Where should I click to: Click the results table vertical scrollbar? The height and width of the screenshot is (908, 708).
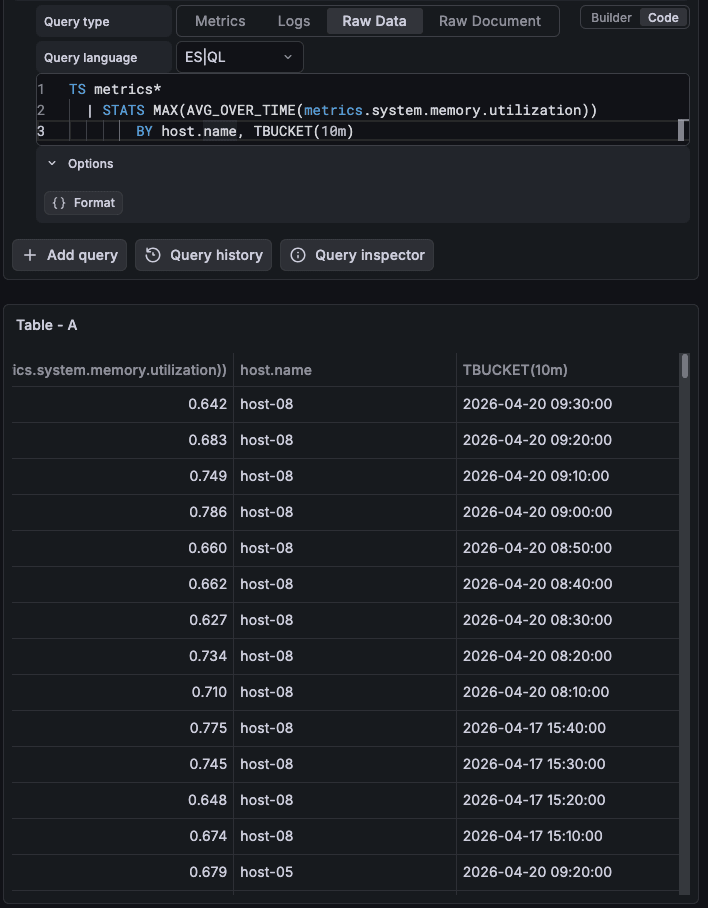point(685,367)
